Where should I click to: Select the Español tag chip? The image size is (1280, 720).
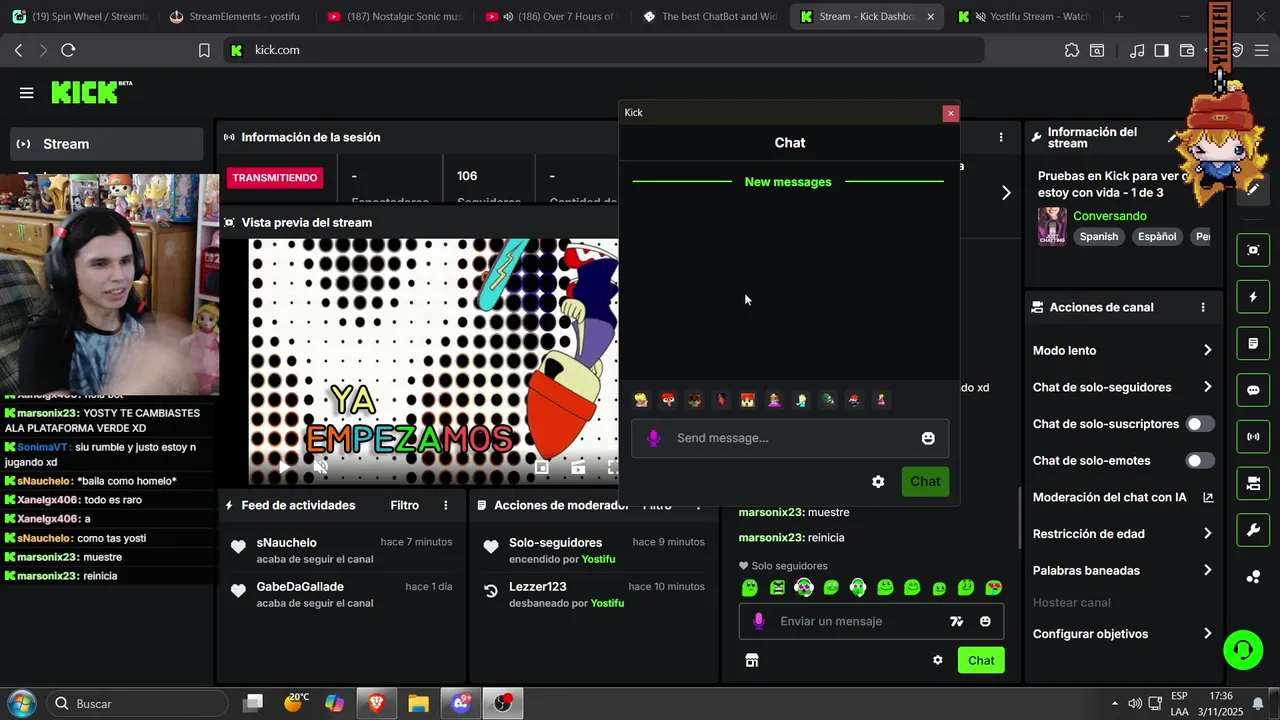pos(1156,237)
